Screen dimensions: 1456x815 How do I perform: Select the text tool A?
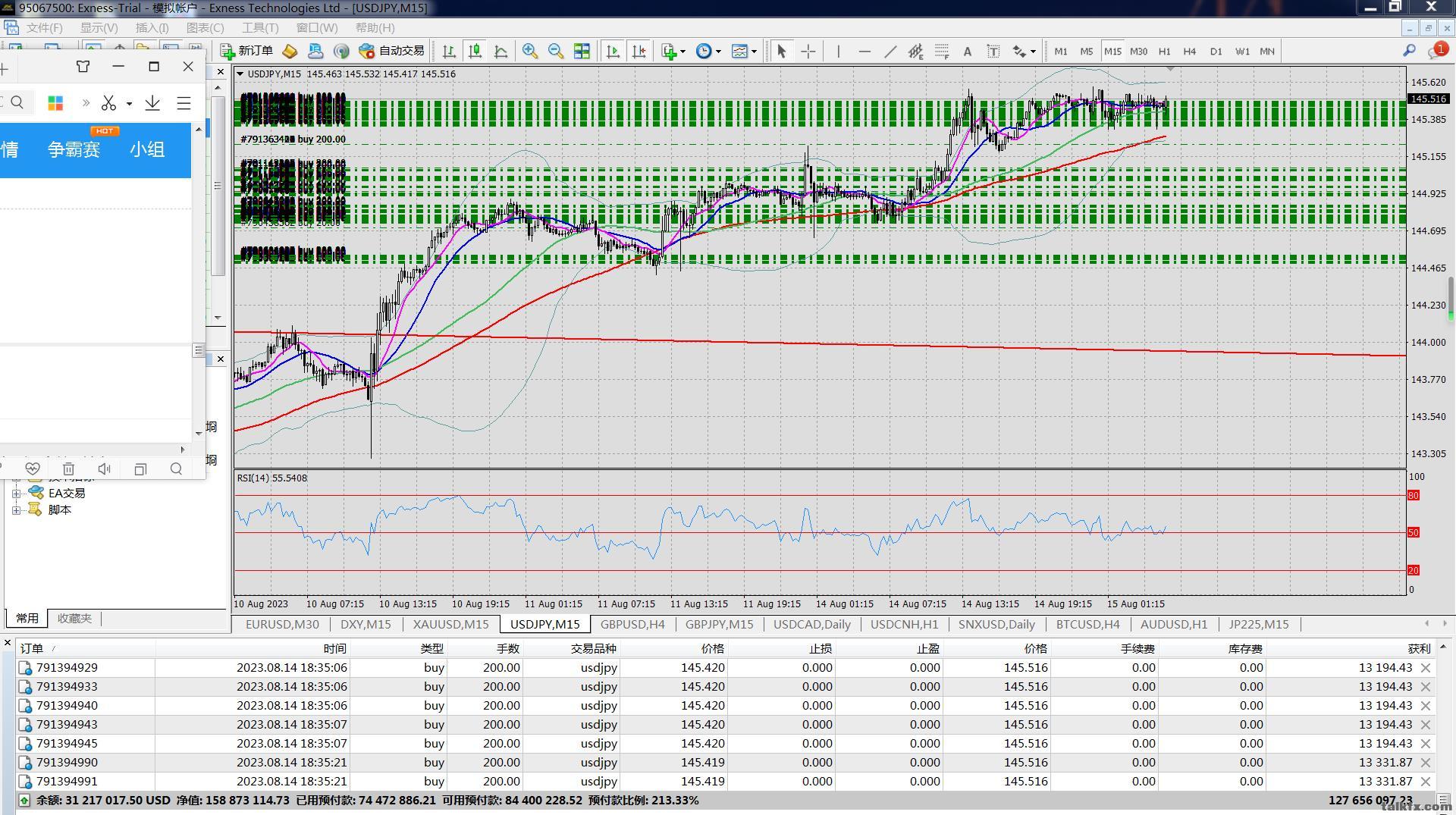[x=967, y=51]
